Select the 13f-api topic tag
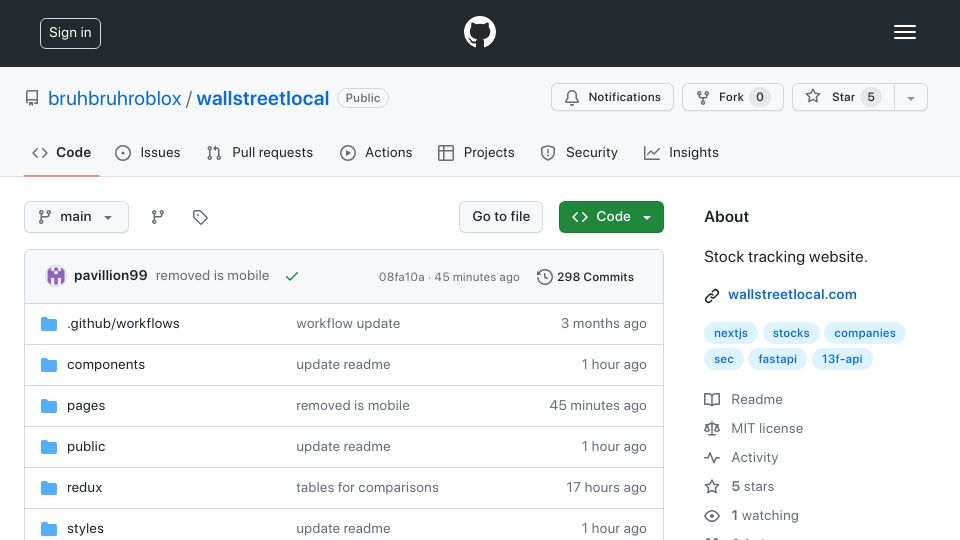 tap(842, 359)
